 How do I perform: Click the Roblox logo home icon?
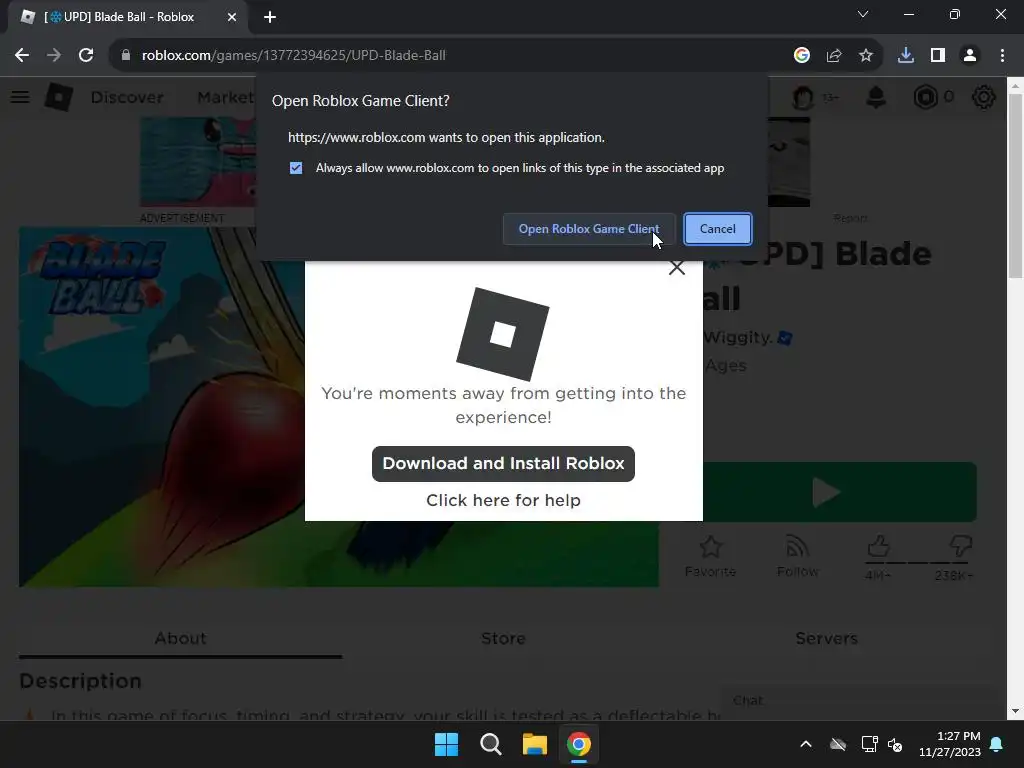click(59, 97)
